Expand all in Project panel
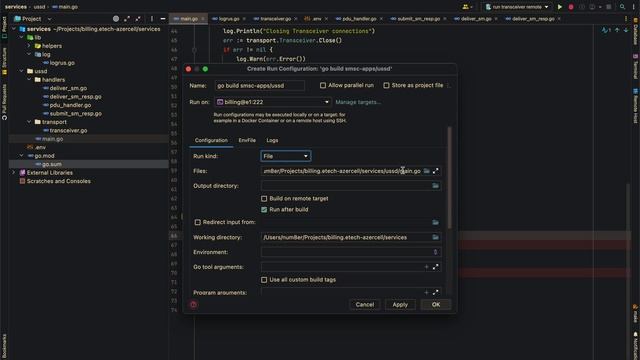This screenshot has height=360, width=640. pos(127,19)
